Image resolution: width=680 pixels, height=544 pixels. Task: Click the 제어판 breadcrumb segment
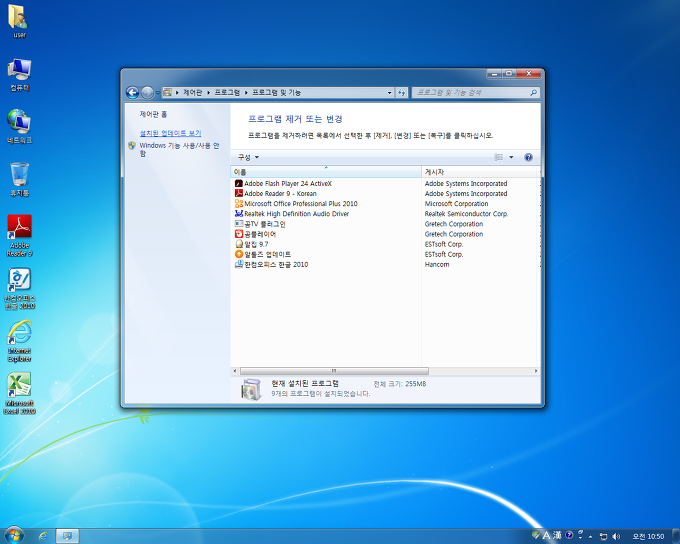193,92
